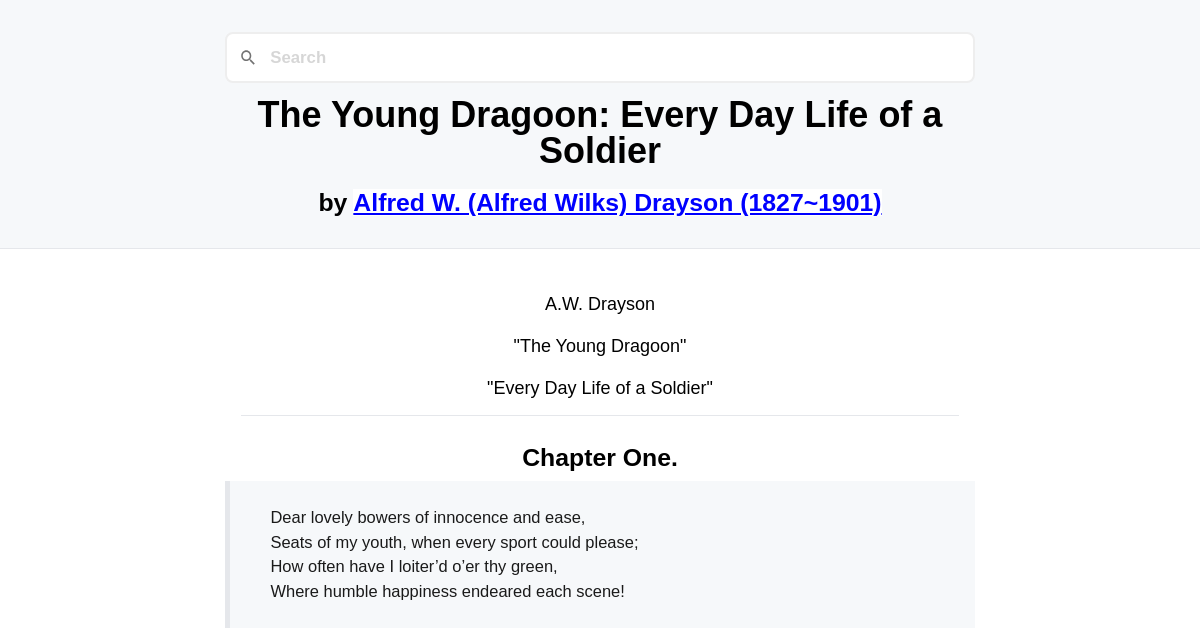This screenshot has height=628, width=1200.
Task: Click the blockquote's left border stripe
Action: [x=229, y=554]
